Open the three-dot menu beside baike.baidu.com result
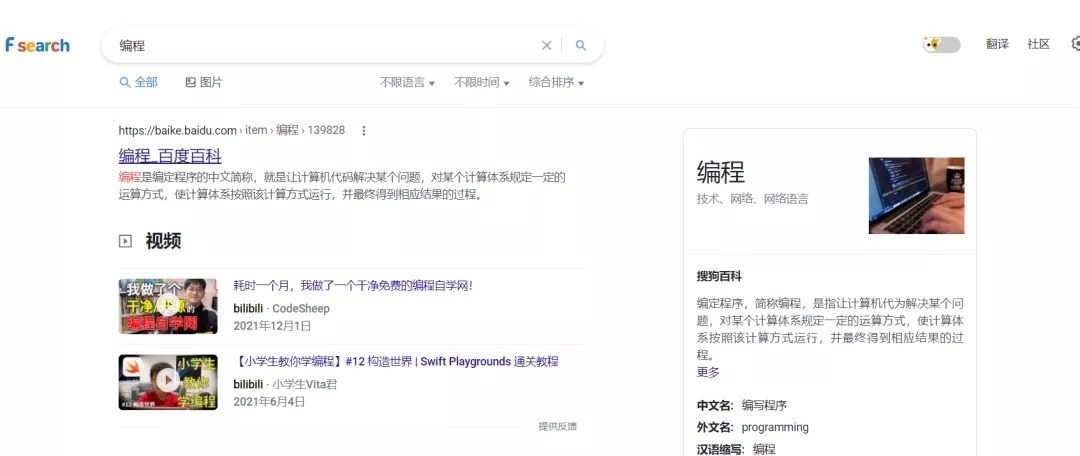 pos(364,130)
